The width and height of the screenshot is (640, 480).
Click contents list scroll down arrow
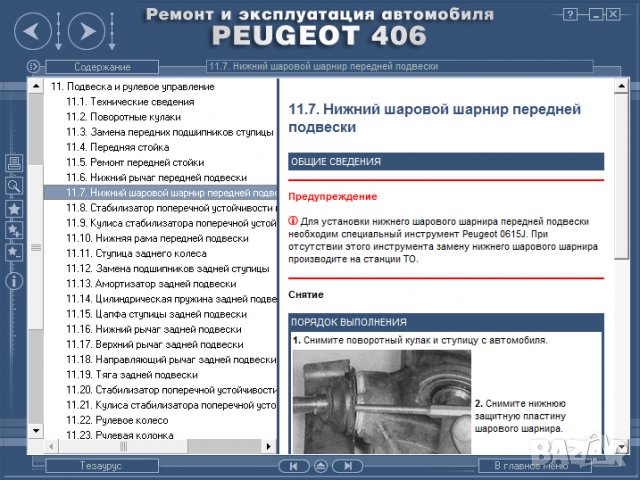(36, 431)
